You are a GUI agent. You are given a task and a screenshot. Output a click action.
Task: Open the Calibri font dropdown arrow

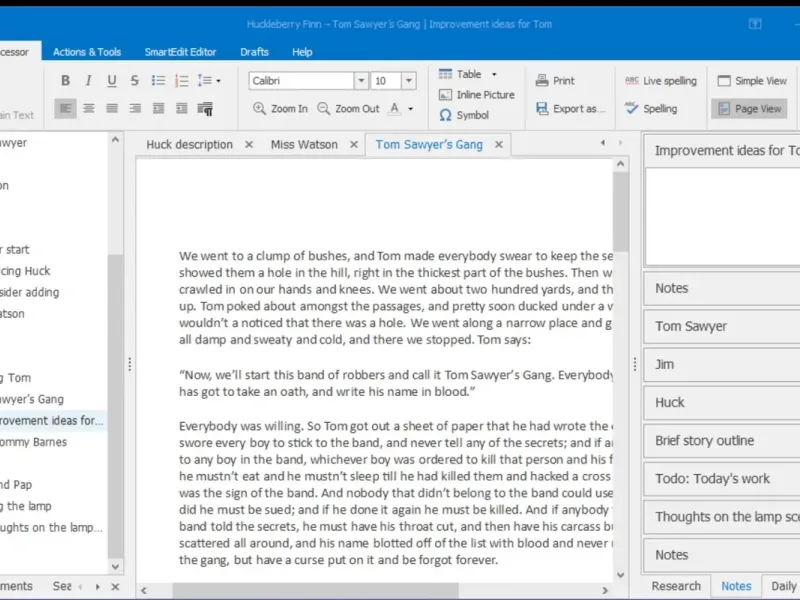(361, 81)
